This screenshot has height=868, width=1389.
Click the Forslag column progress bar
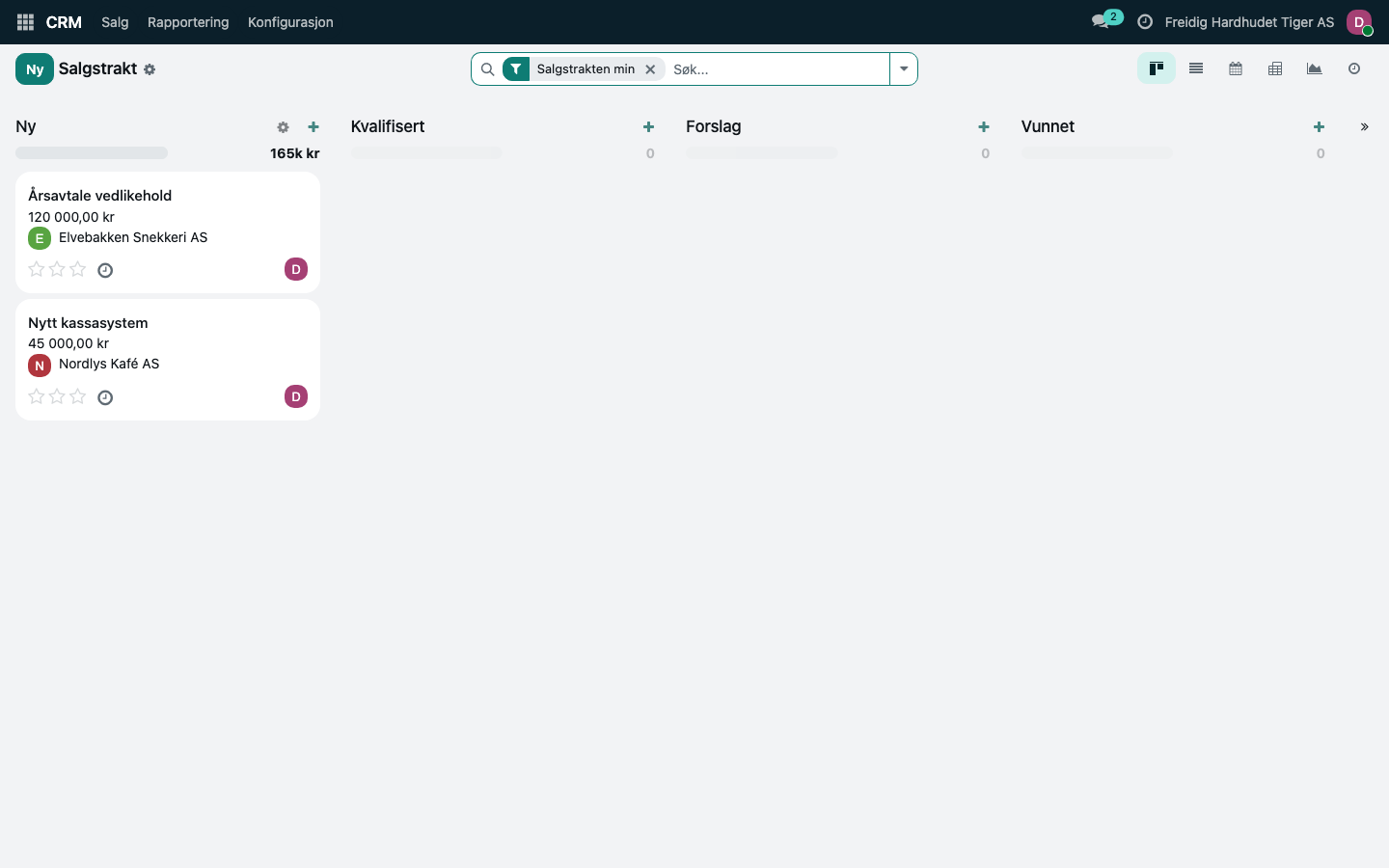click(762, 152)
